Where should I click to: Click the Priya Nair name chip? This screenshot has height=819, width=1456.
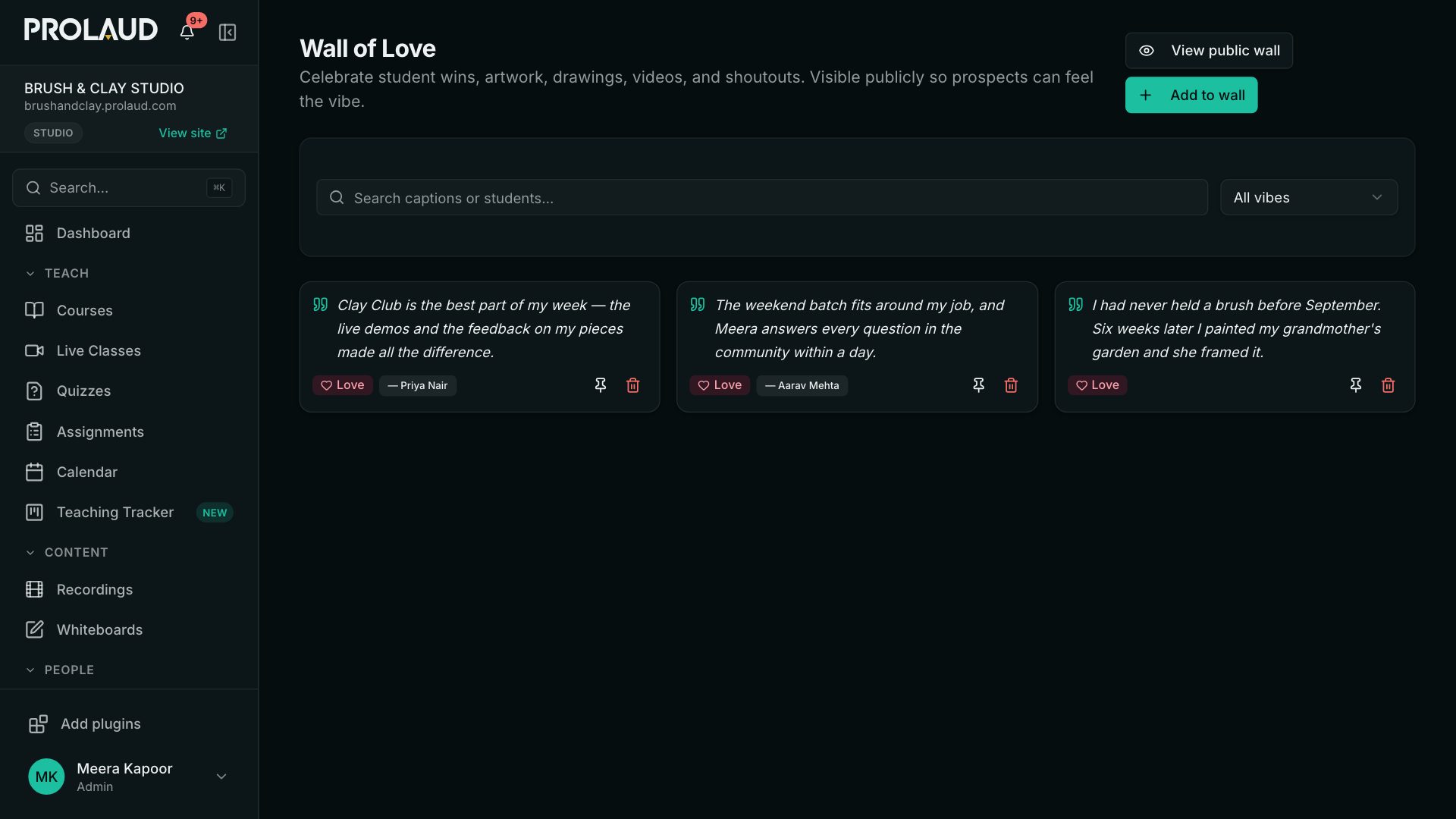(x=418, y=385)
